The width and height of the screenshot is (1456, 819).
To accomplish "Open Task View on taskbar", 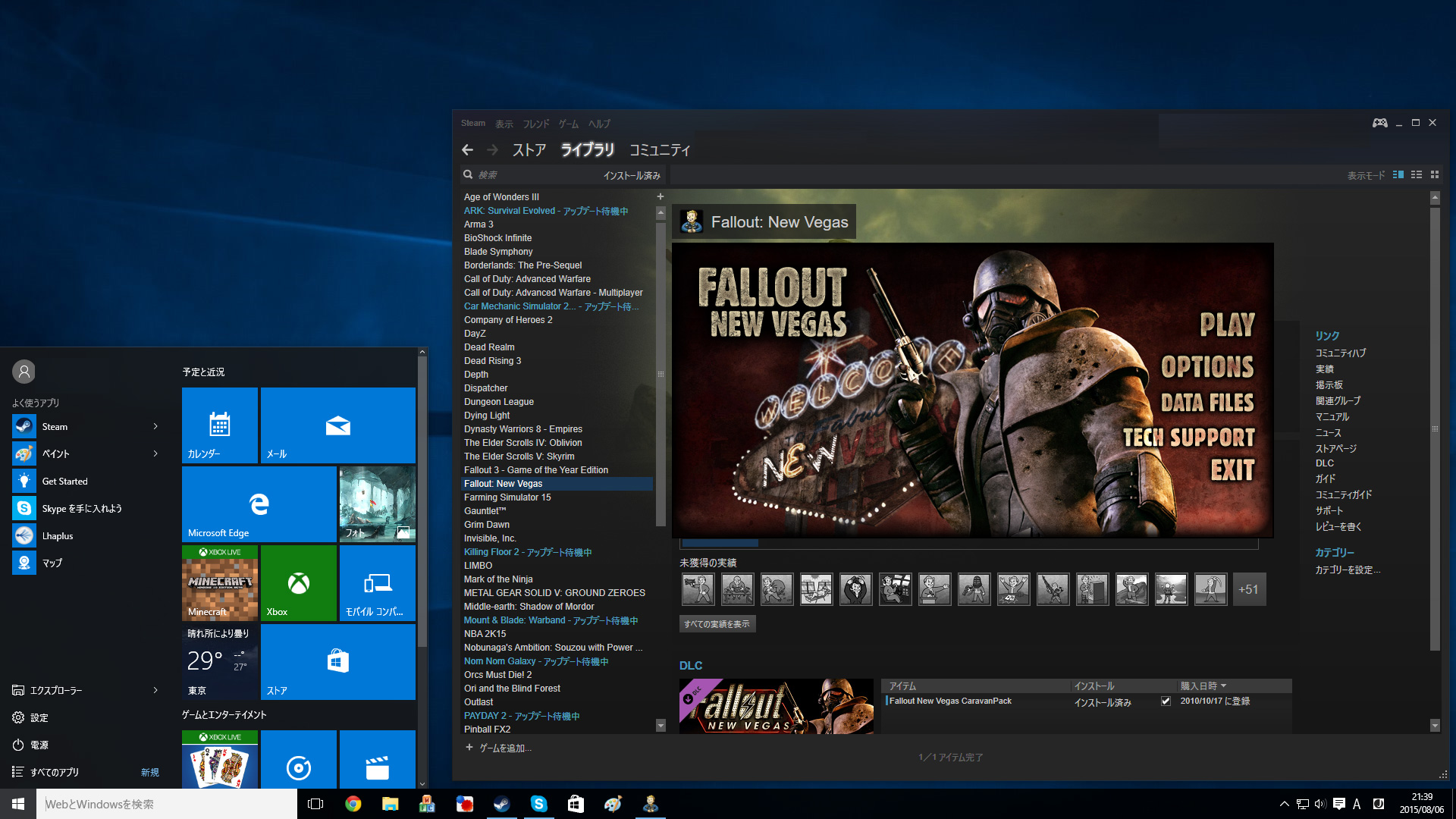I will point(315,804).
